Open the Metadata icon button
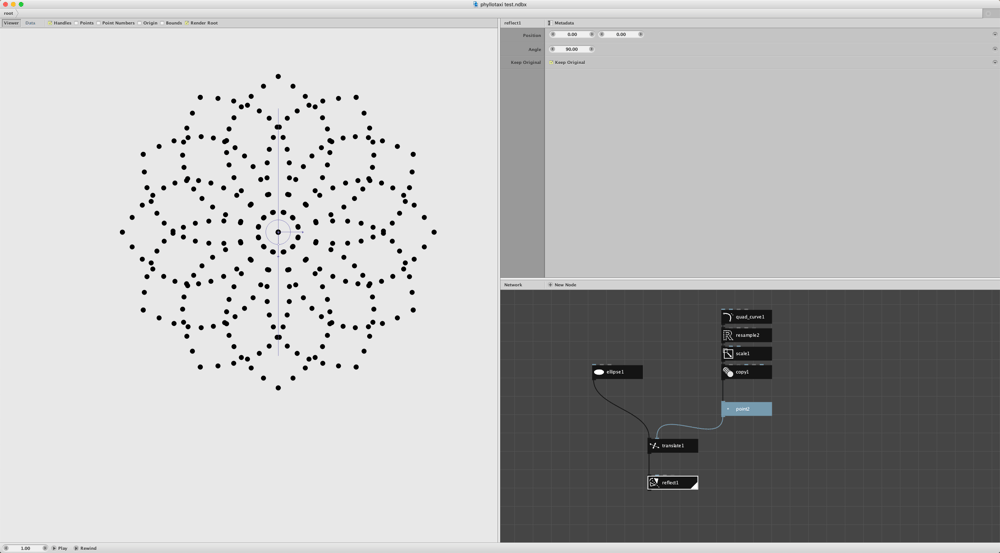This screenshot has height=553, width=1000. (549, 23)
